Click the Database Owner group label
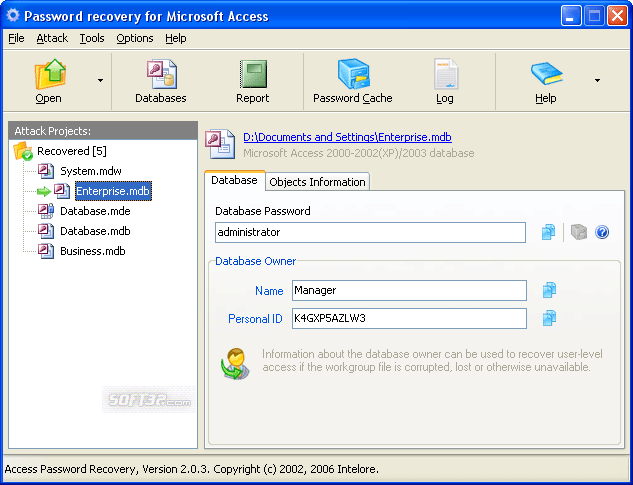Image resolution: width=633 pixels, height=485 pixels. tap(256, 261)
